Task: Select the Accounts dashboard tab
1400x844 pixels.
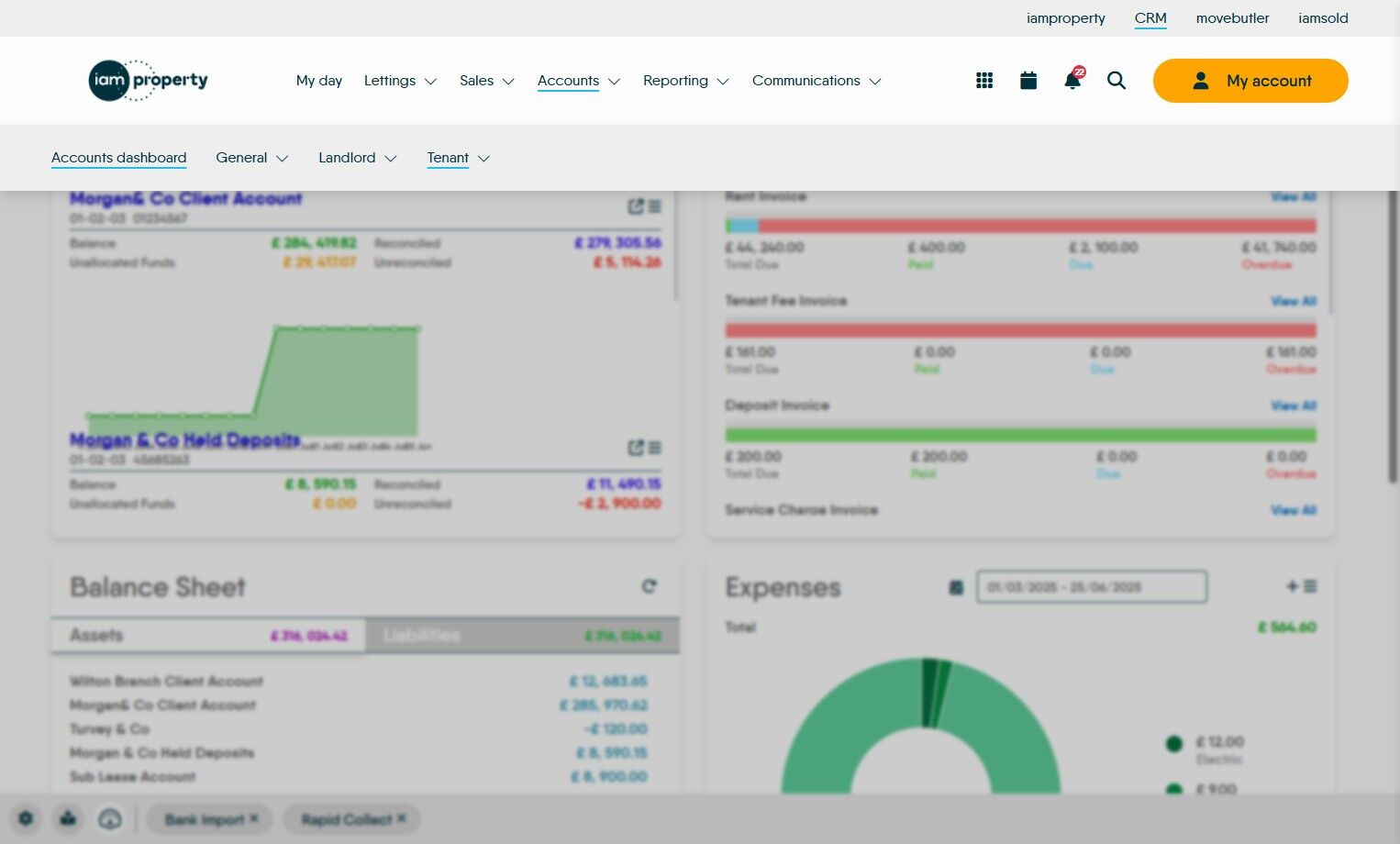Action: [x=119, y=158]
